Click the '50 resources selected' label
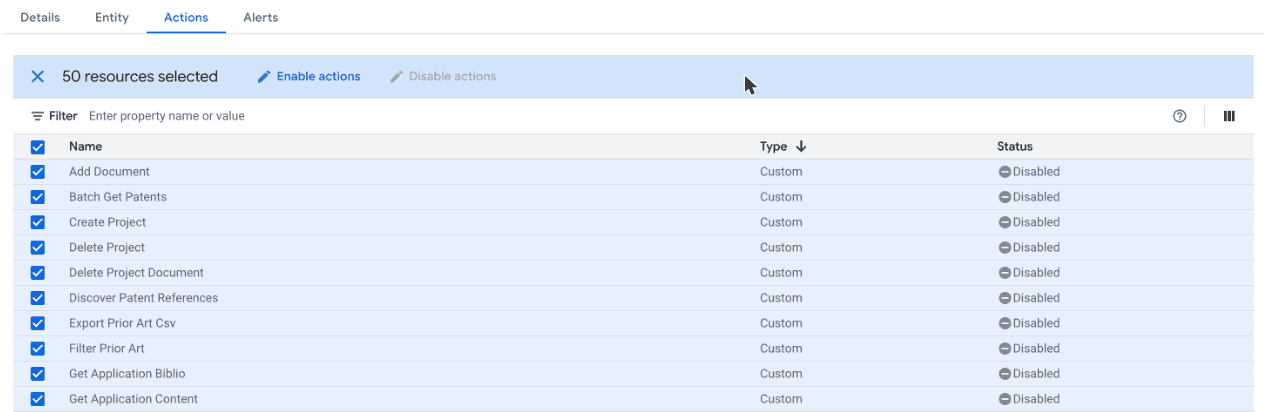This screenshot has width=1270, height=412. click(140, 77)
